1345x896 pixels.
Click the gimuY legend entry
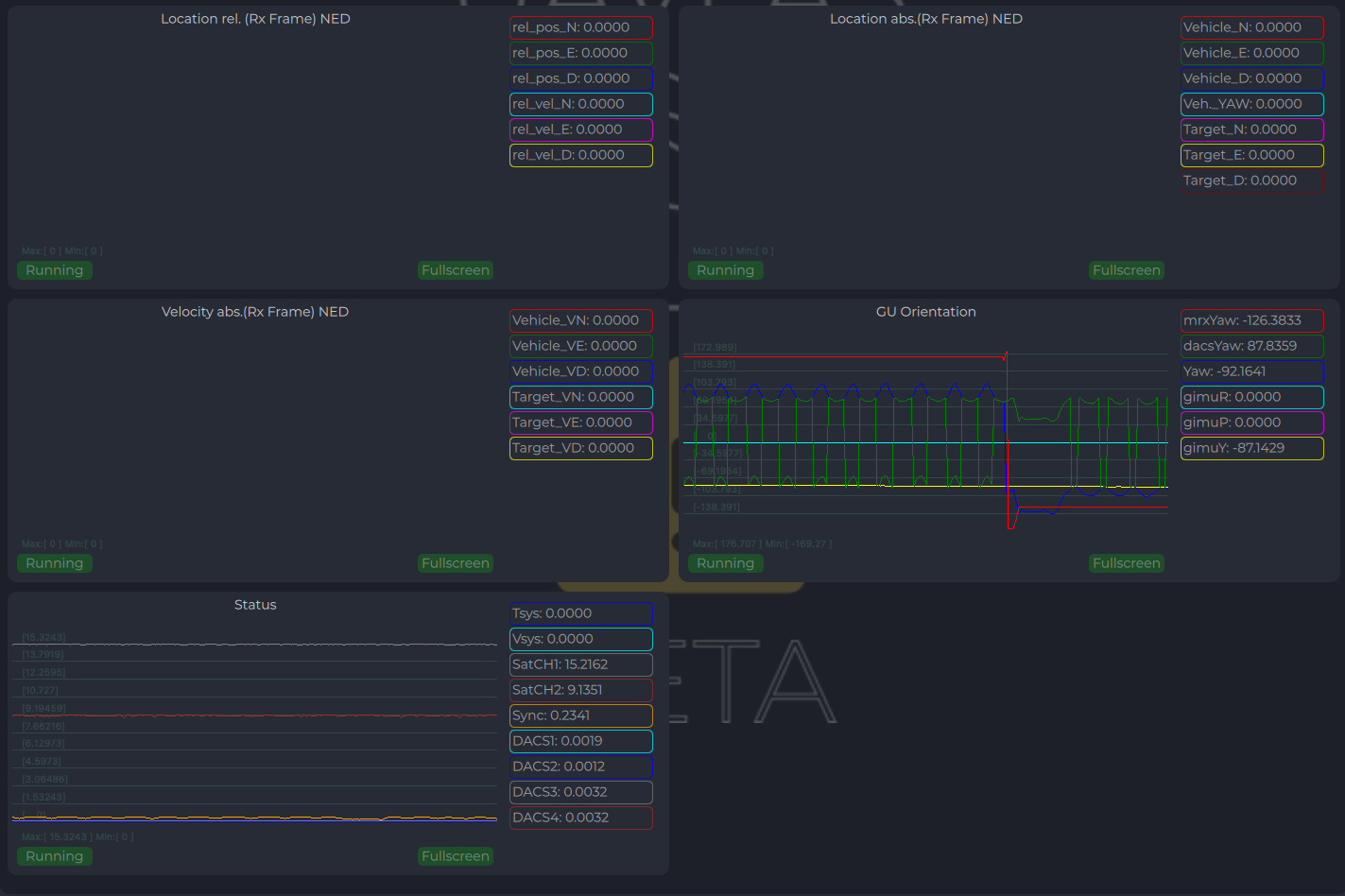[1252, 448]
